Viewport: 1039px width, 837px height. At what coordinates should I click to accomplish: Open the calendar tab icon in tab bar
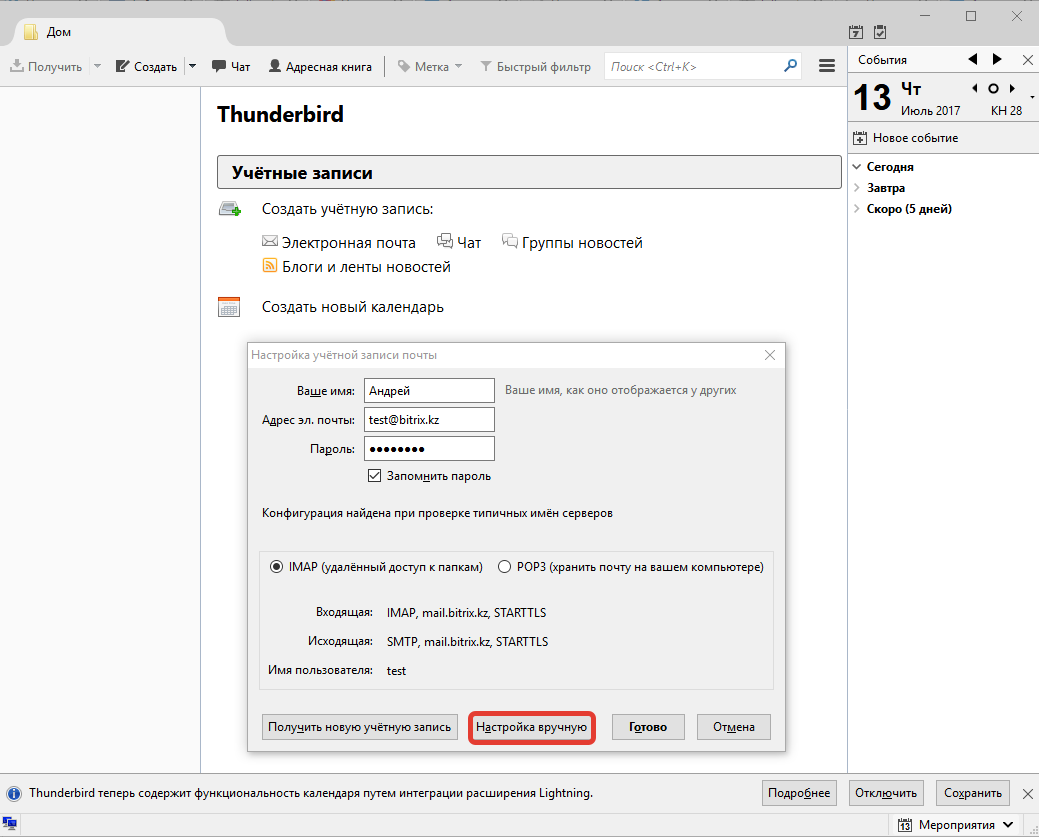tap(856, 32)
